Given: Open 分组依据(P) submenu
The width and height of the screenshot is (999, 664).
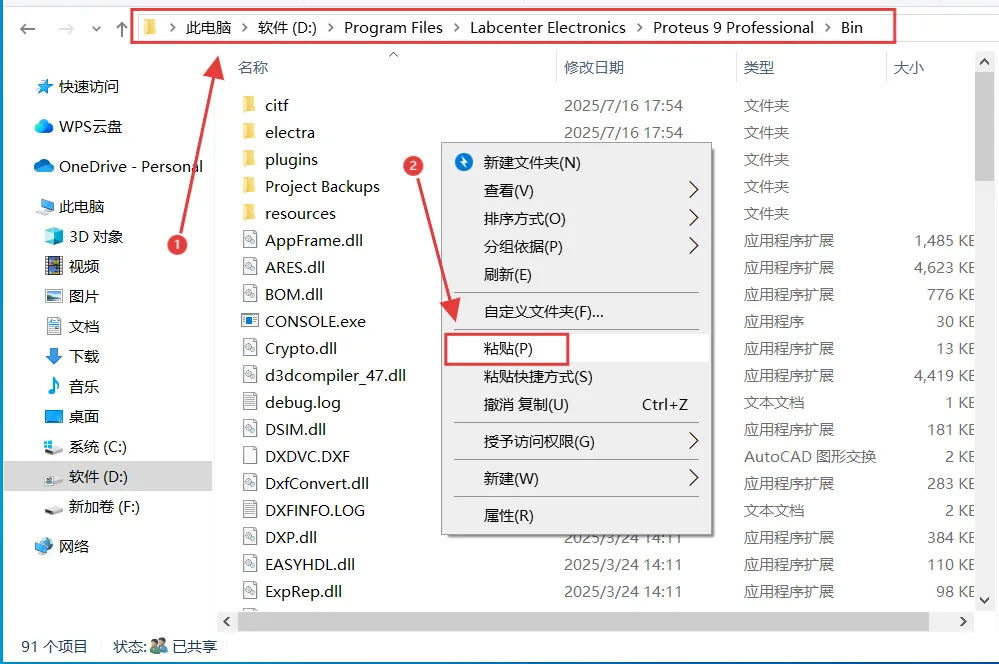Looking at the screenshot, I should click(x=577, y=247).
